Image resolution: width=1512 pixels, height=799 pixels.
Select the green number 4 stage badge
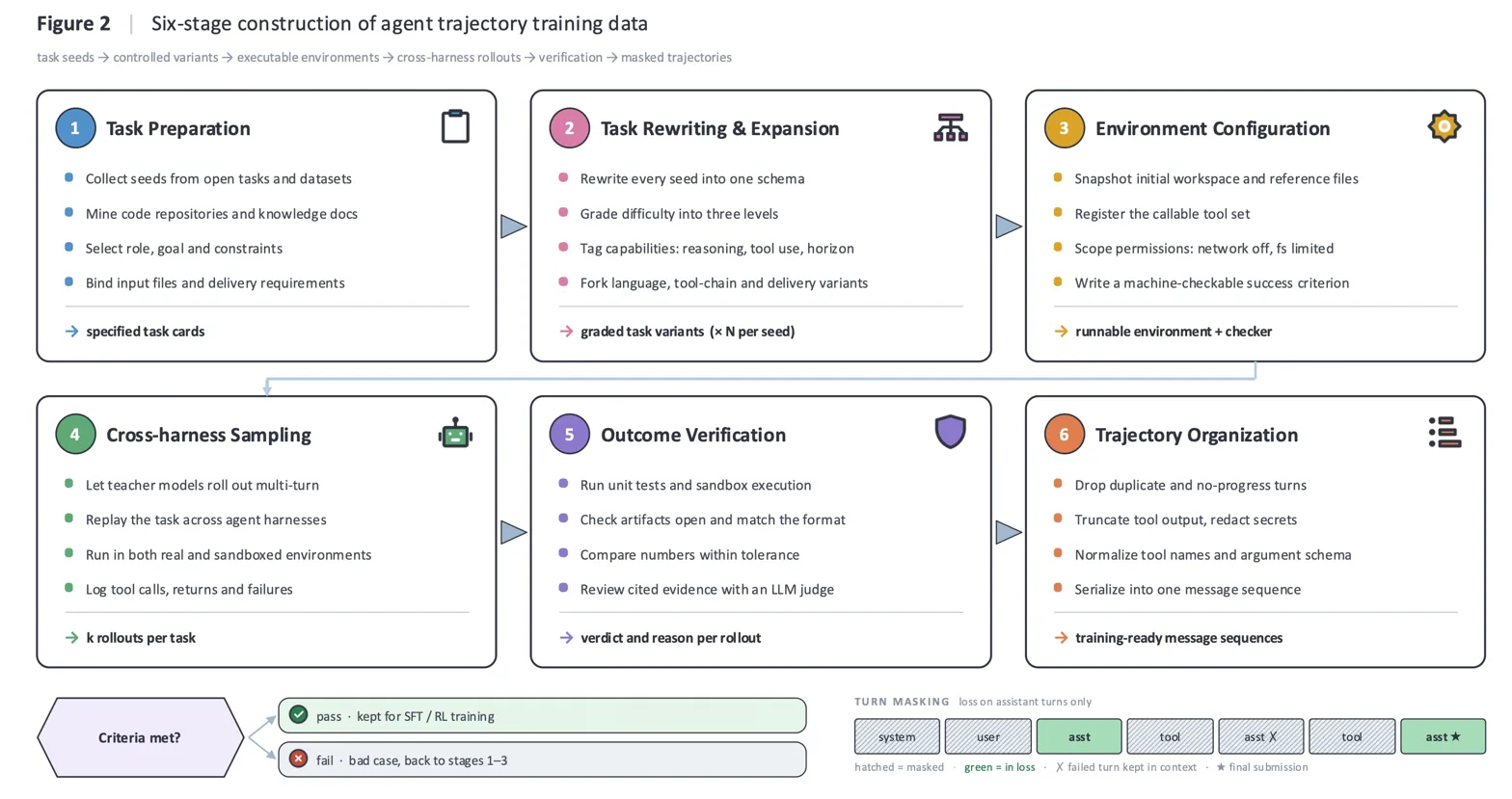pos(75,435)
